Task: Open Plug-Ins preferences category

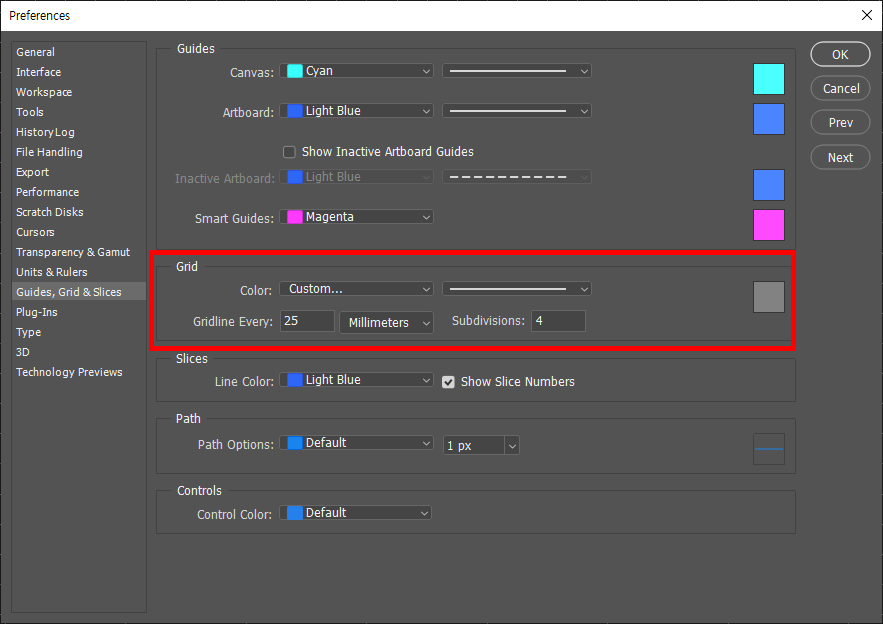Action: point(37,312)
